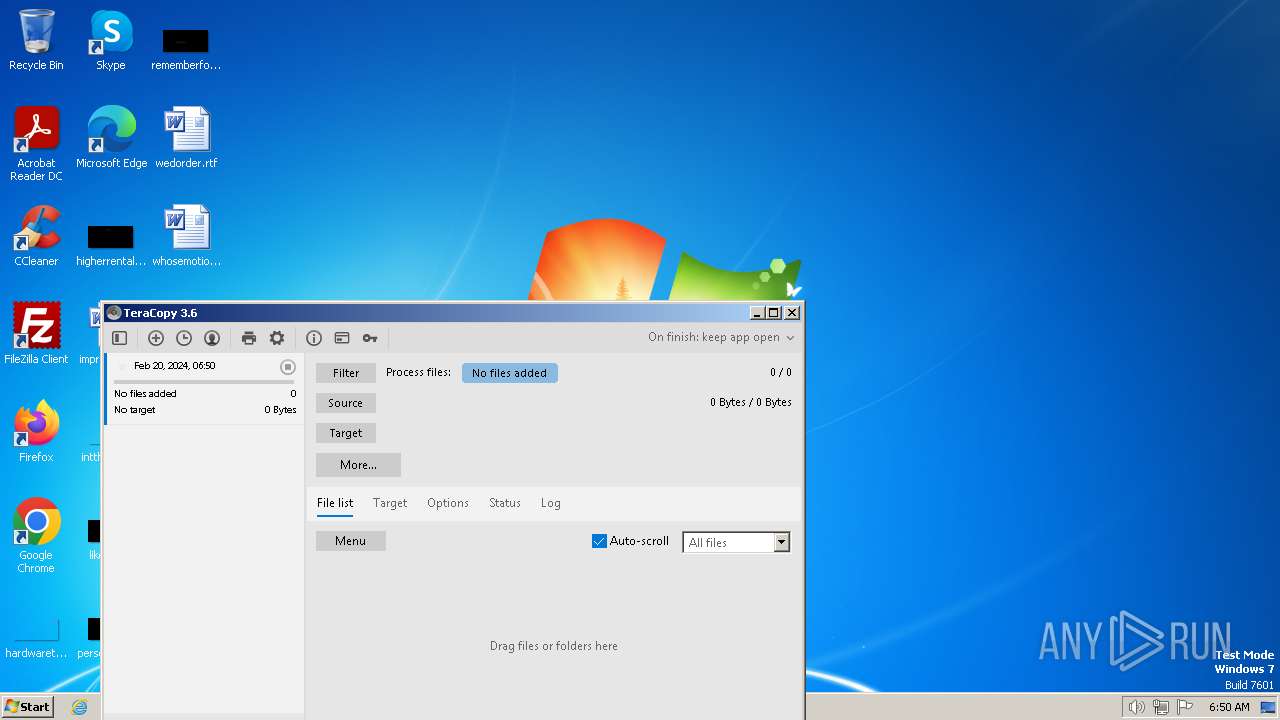Image resolution: width=1280 pixels, height=720 pixels.
Task: Toggle the sidebar panel icon in TeraCopy
Action: 119,338
